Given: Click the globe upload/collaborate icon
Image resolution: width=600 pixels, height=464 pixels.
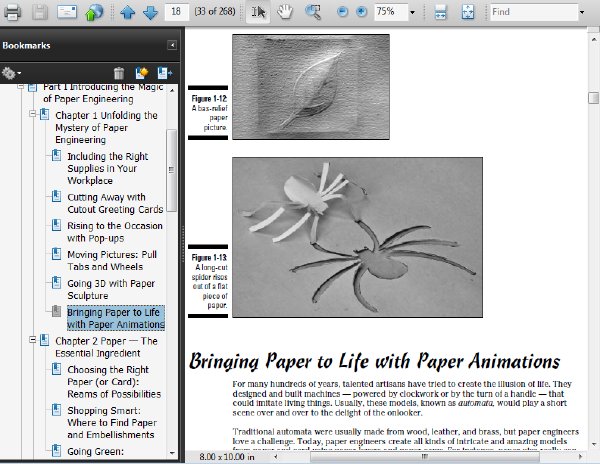Looking at the screenshot, I should (94, 12).
